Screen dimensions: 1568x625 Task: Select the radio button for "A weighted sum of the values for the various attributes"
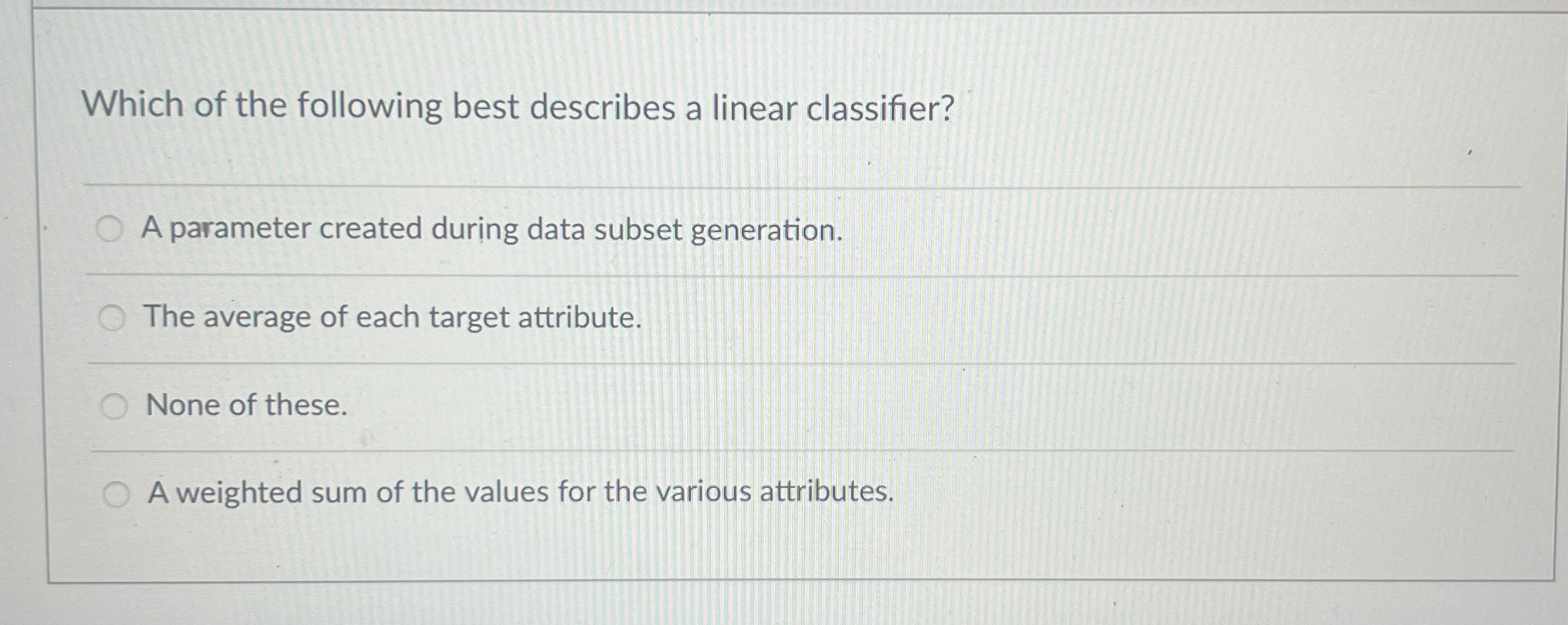[x=118, y=493]
